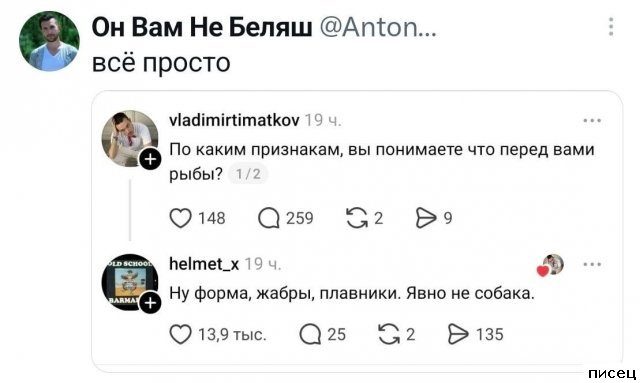Repost the vladimirtimatkov fish question post

(356, 218)
